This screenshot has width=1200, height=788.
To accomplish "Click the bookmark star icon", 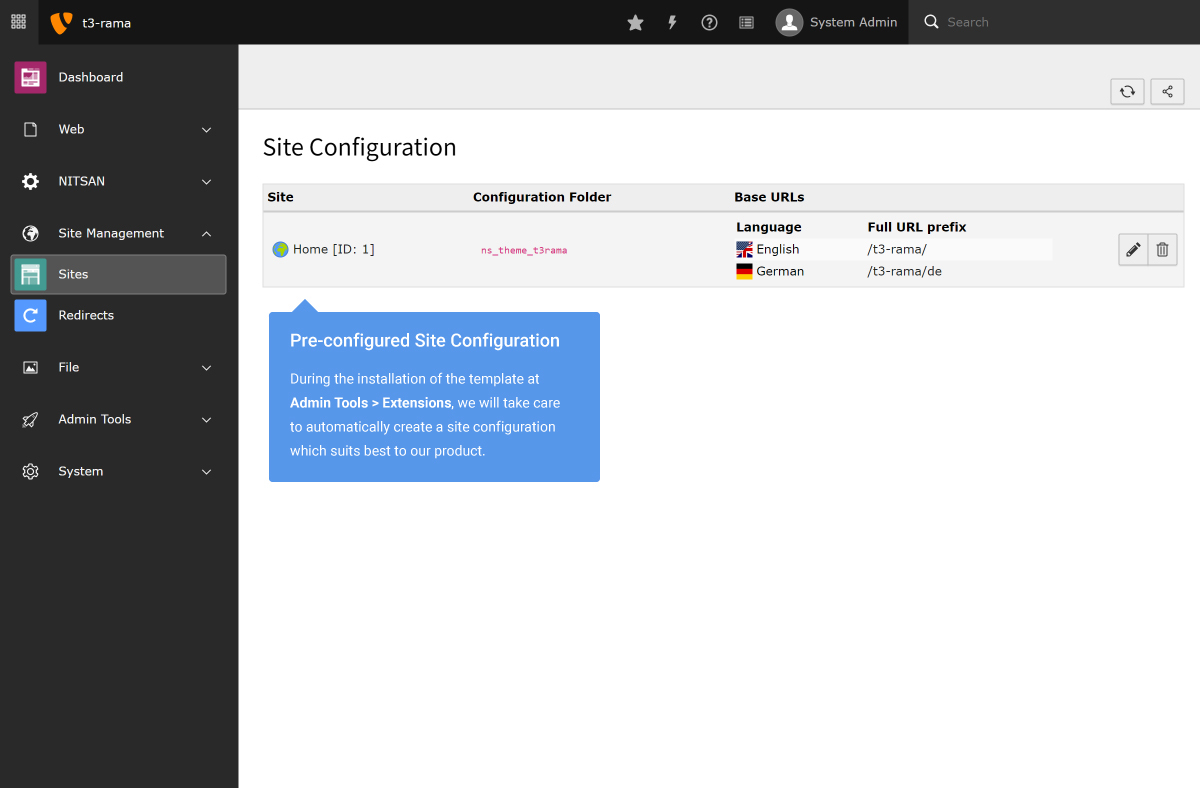I will (x=635, y=22).
